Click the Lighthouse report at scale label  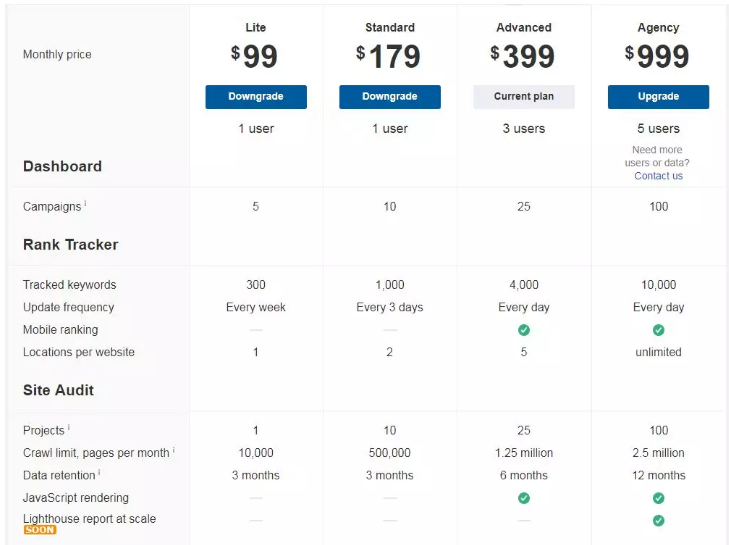[89, 518]
